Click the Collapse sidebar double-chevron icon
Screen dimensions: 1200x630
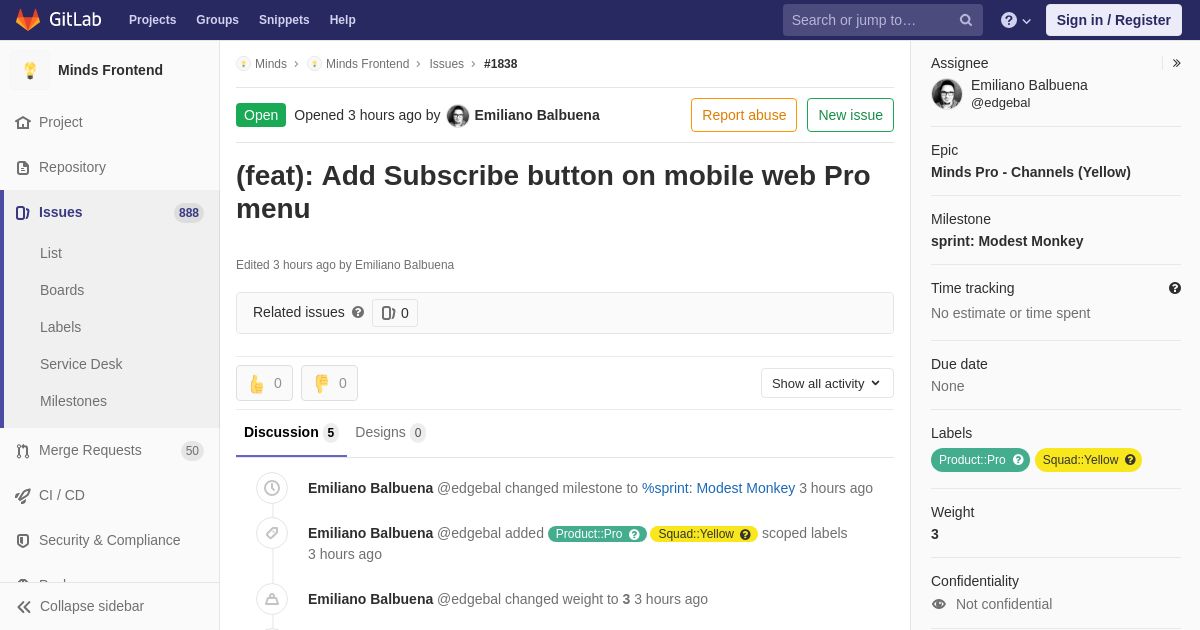(x=24, y=606)
